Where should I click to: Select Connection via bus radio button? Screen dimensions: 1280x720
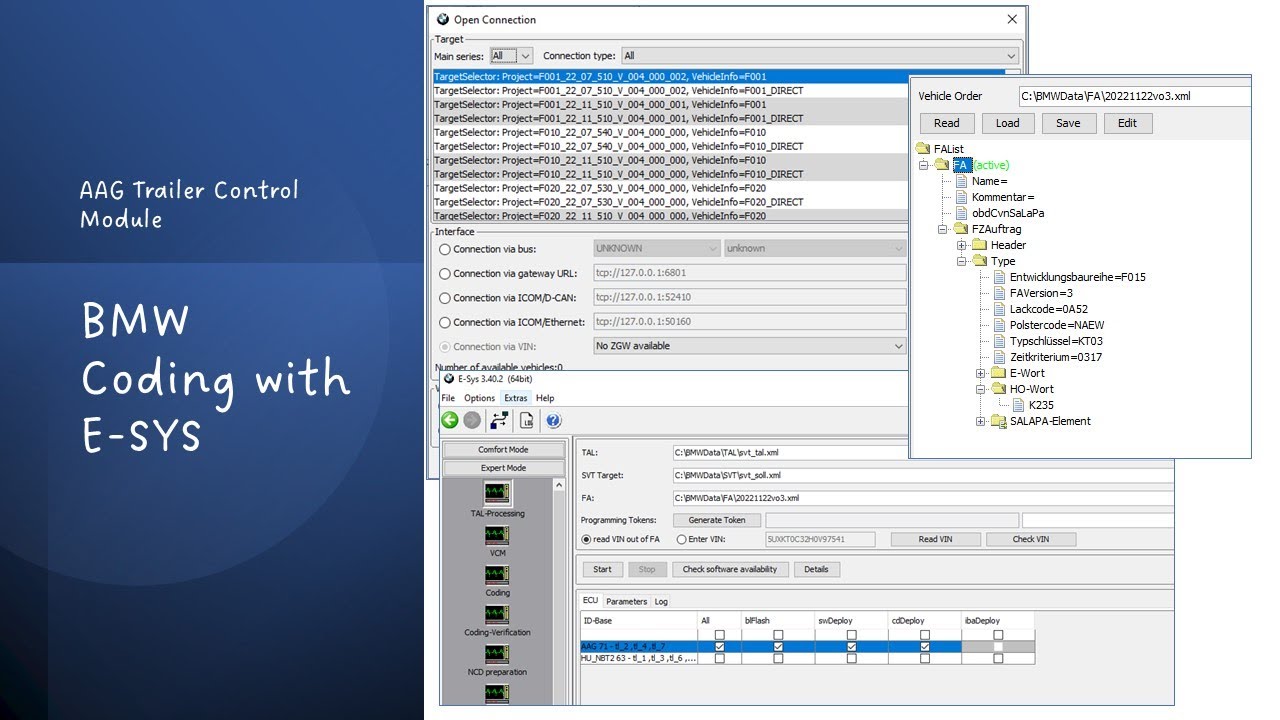(445, 249)
